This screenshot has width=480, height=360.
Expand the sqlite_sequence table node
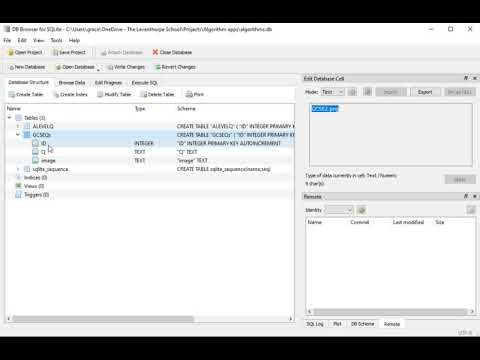(x=18, y=169)
